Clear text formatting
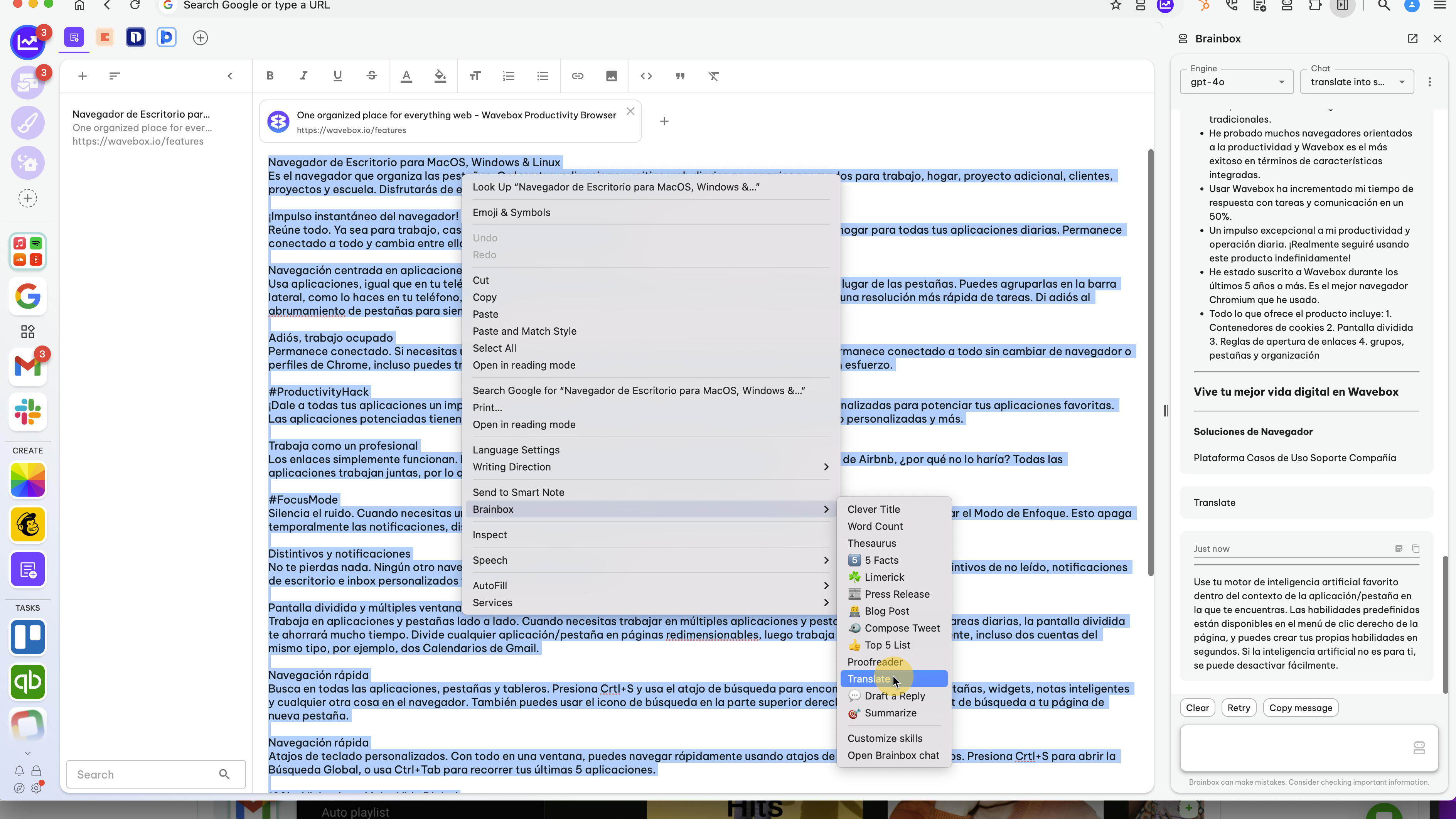Screen dimensions: 1456x819 point(714,76)
